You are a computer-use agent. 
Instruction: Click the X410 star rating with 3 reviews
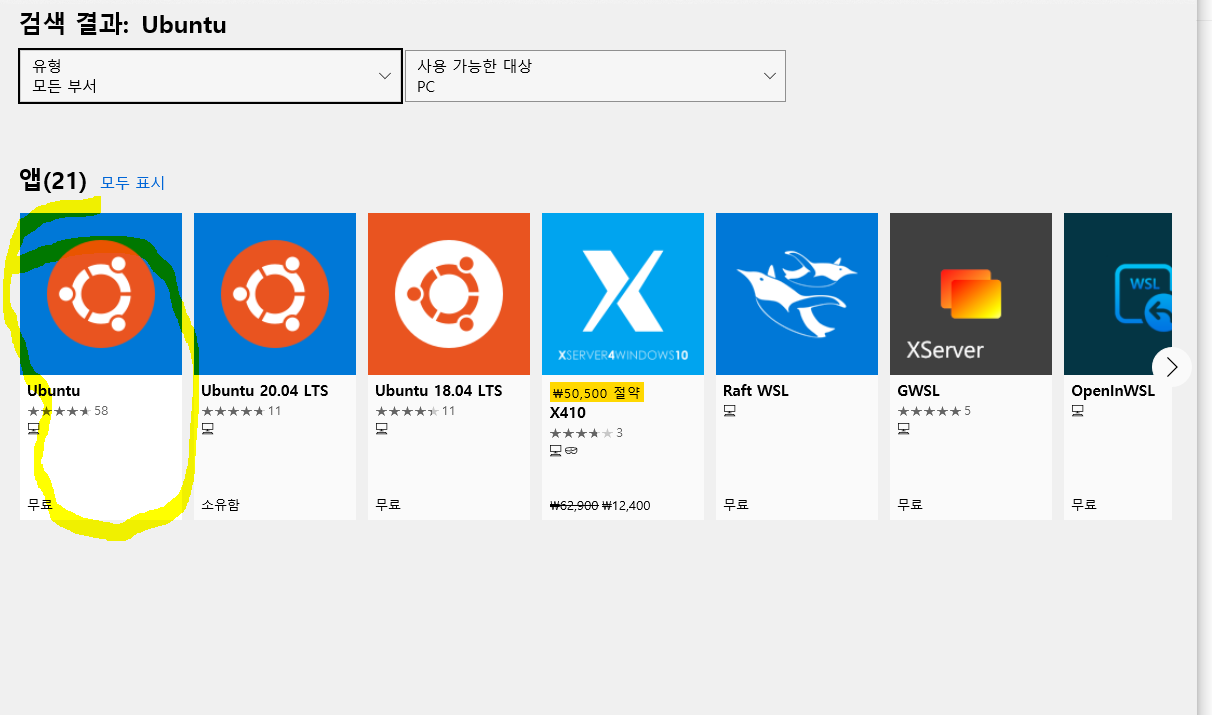pos(586,433)
